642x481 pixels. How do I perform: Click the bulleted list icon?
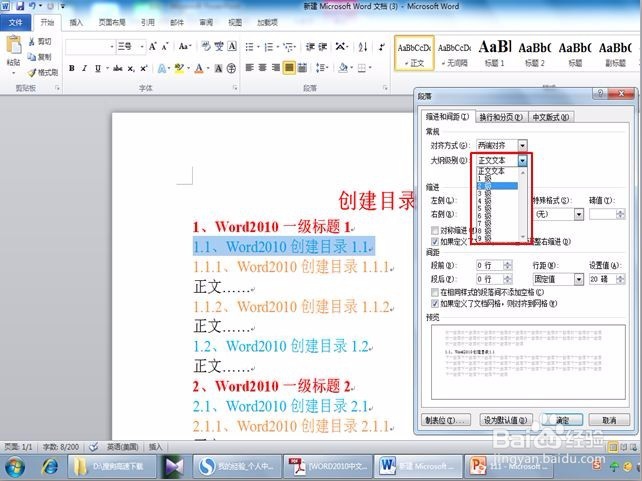pos(249,47)
